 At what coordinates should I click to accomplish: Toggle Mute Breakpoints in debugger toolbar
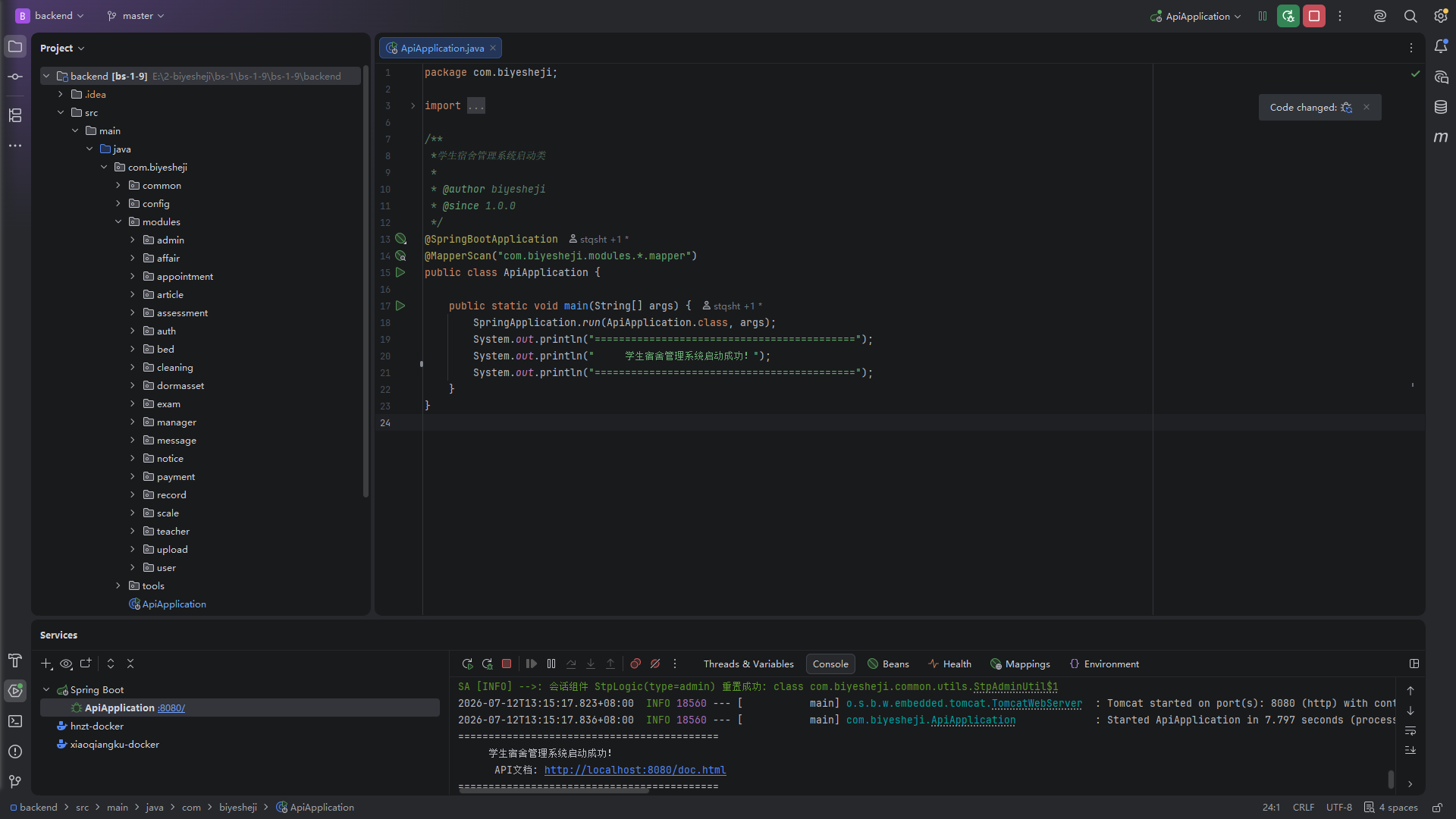[x=655, y=664]
